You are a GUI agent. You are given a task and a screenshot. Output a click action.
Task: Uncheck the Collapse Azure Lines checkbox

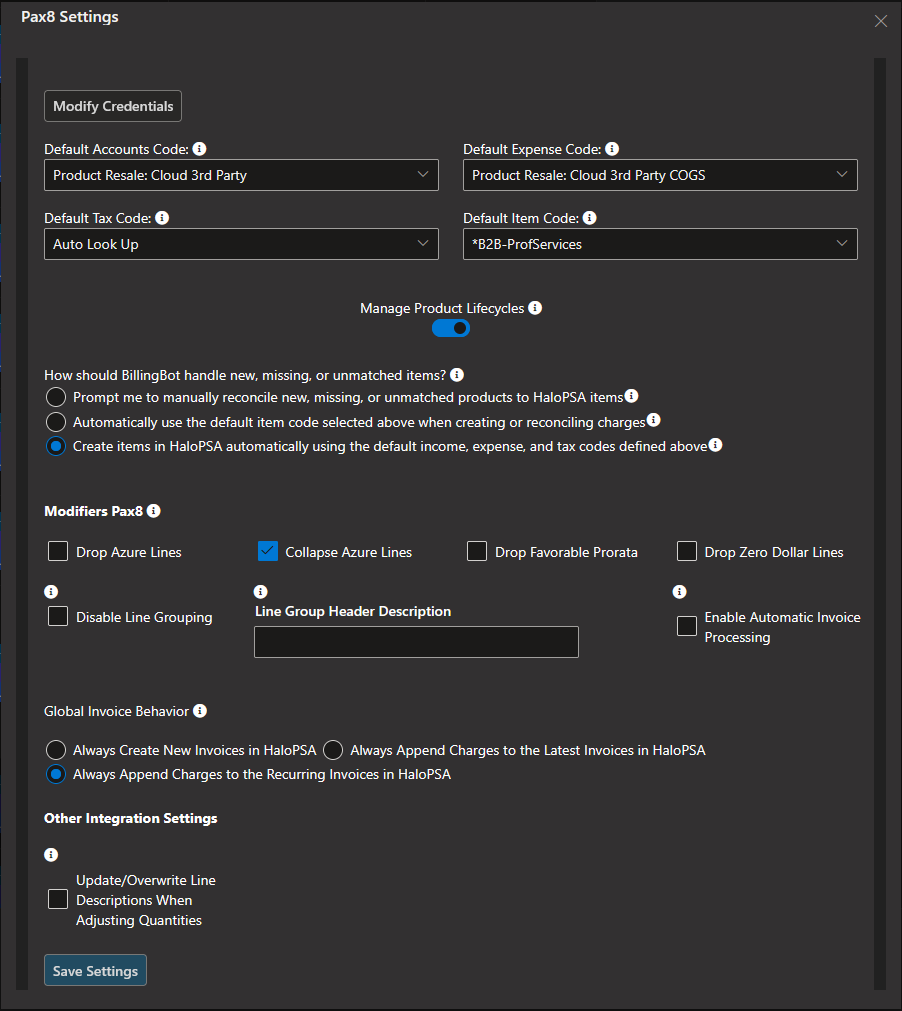pyautogui.click(x=268, y=551)
